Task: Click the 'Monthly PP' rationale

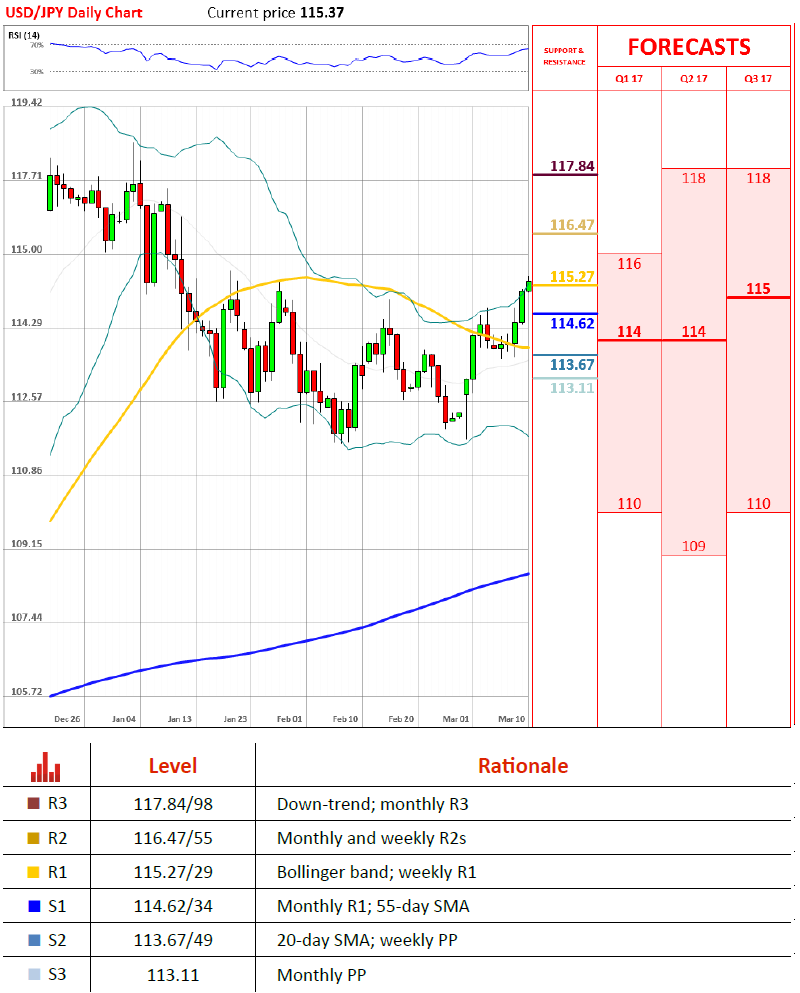Action: pos(321,975)
